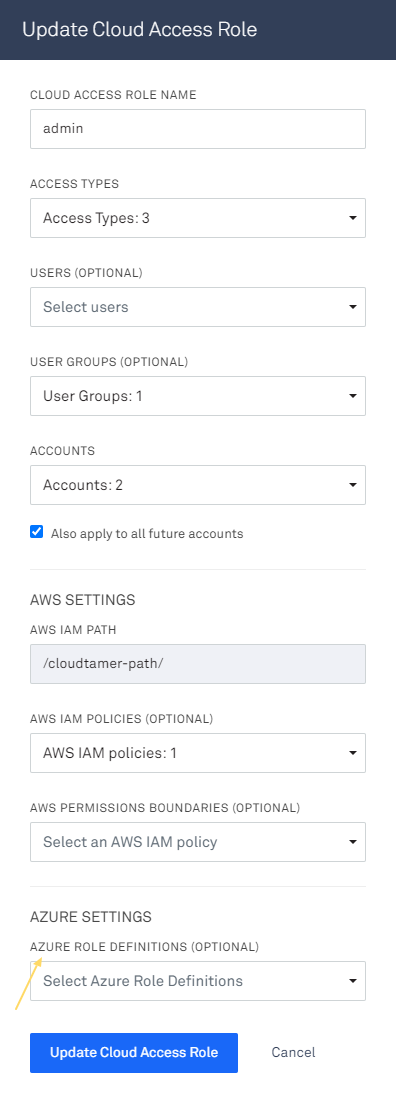Click the Update Cloud Access Role button
The width and height of the screenshot is (396, 1095).
click(134, 1052)
